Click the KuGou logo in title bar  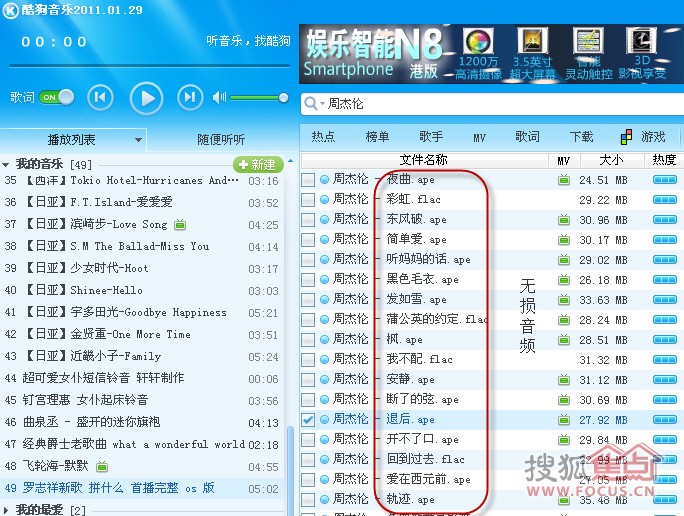click(x=10, y=10)
